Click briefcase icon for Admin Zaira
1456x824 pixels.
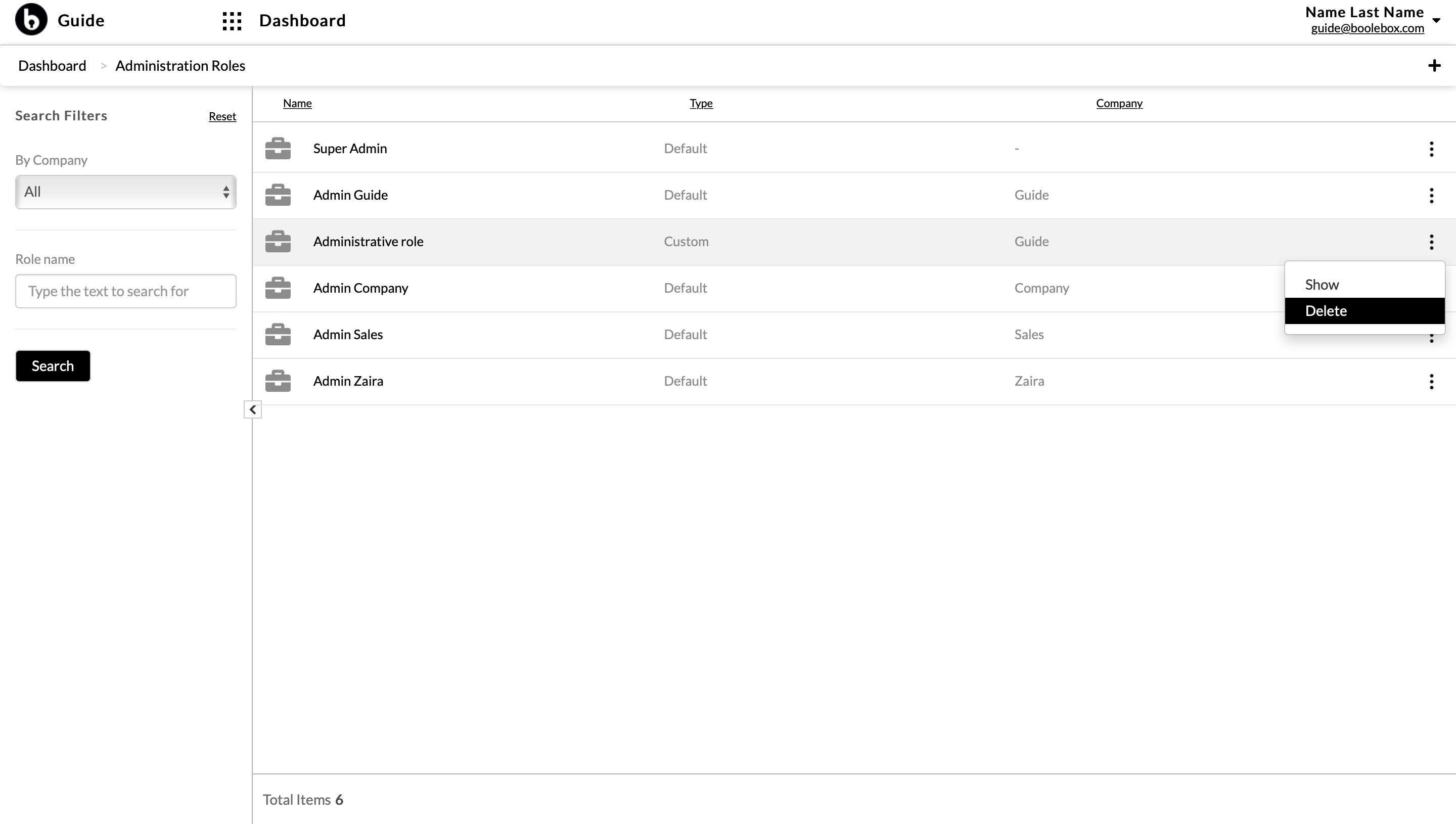tap(278, 381)
